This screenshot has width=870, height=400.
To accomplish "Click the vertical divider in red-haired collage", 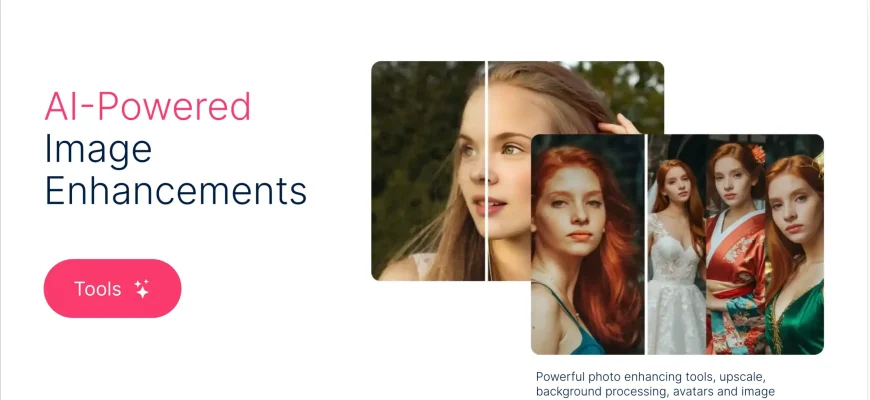I will pos(646,244).
